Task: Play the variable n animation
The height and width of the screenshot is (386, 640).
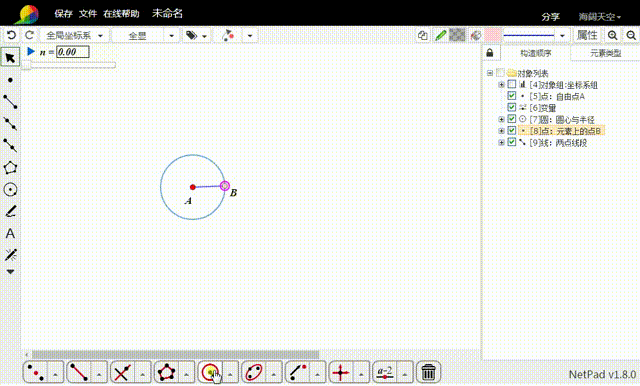Action: 31,51
